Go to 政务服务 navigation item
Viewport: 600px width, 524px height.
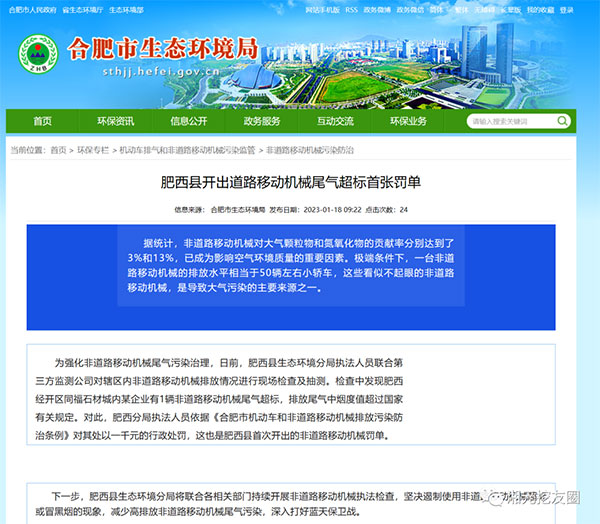(262, 121)
